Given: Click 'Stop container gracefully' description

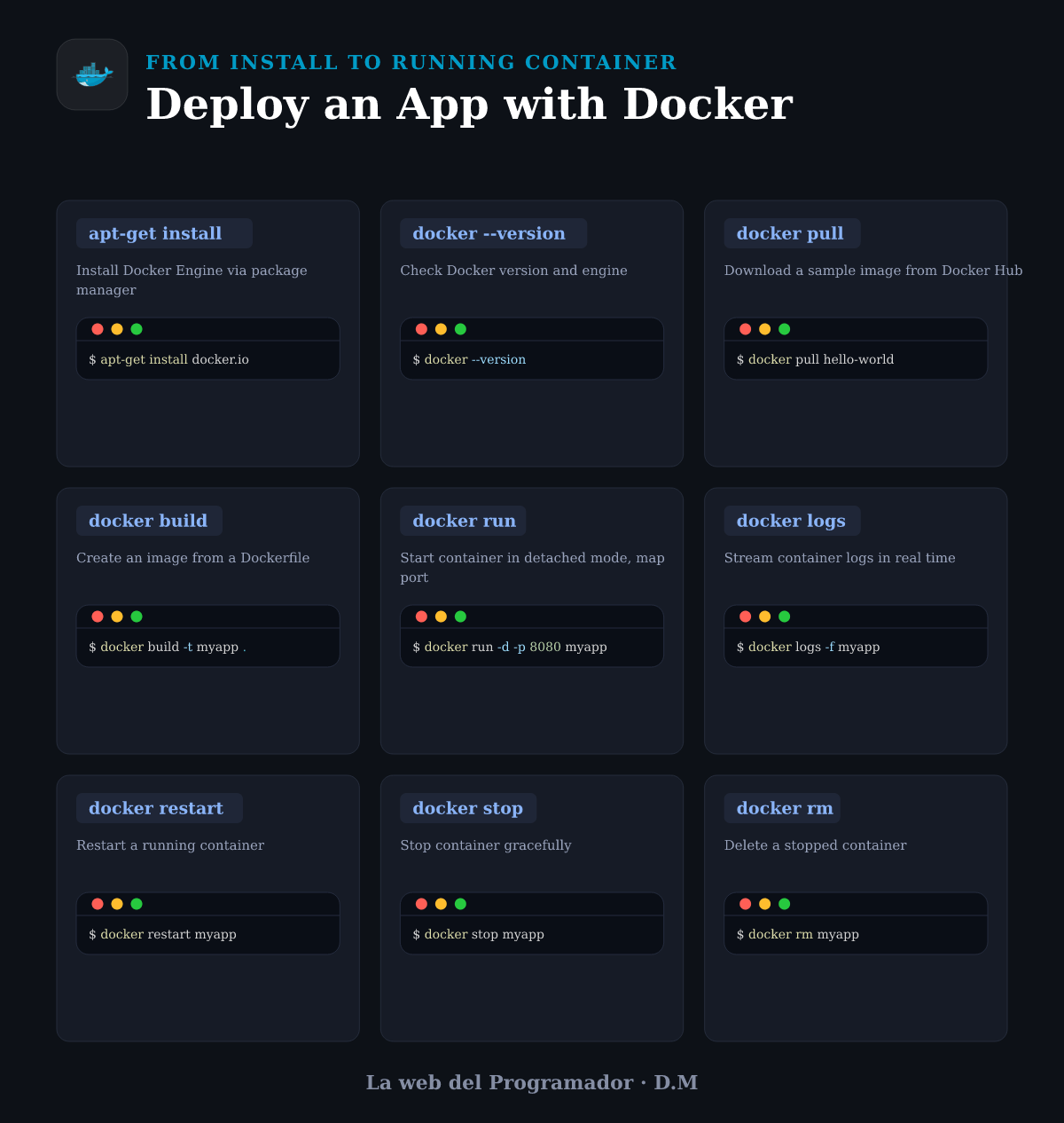Looking at the screenshot, I should 486,845.
